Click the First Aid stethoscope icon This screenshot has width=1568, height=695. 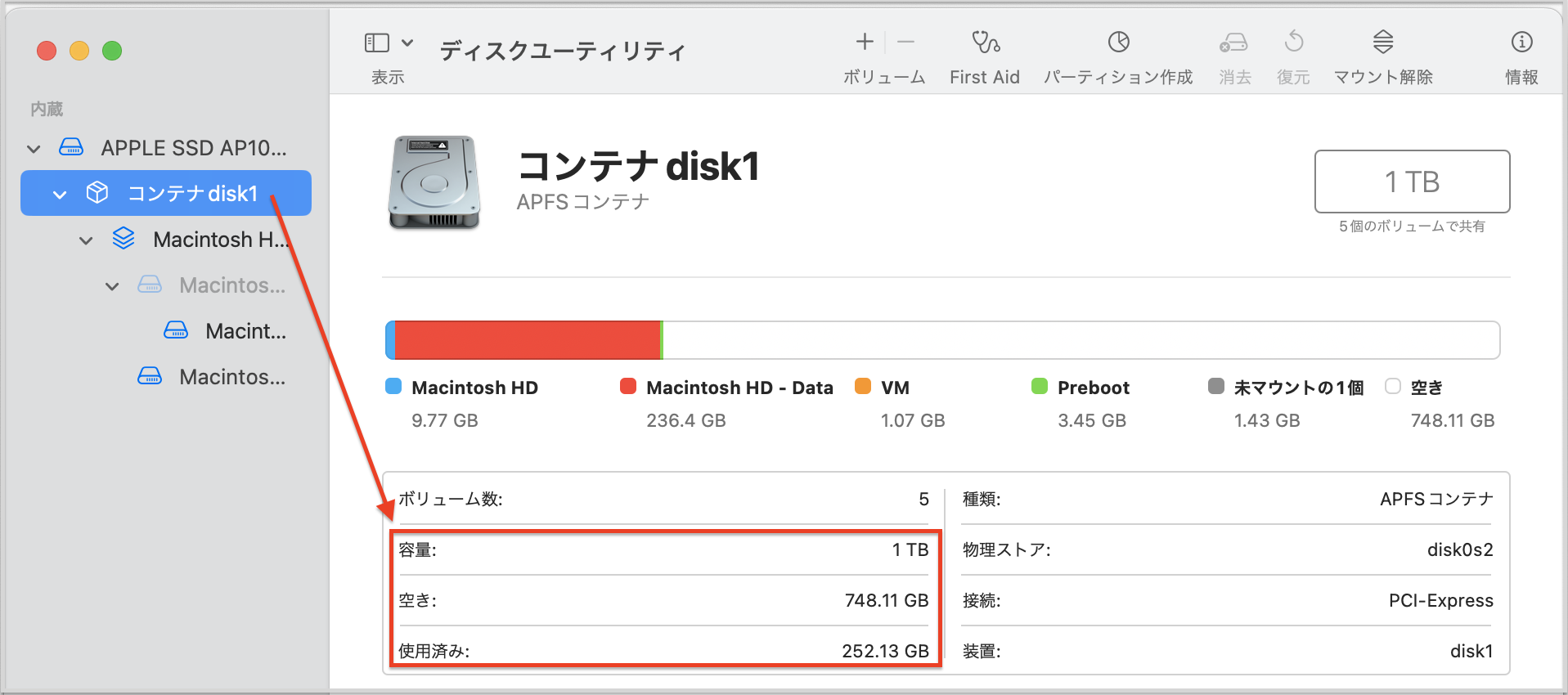(985, 42)
